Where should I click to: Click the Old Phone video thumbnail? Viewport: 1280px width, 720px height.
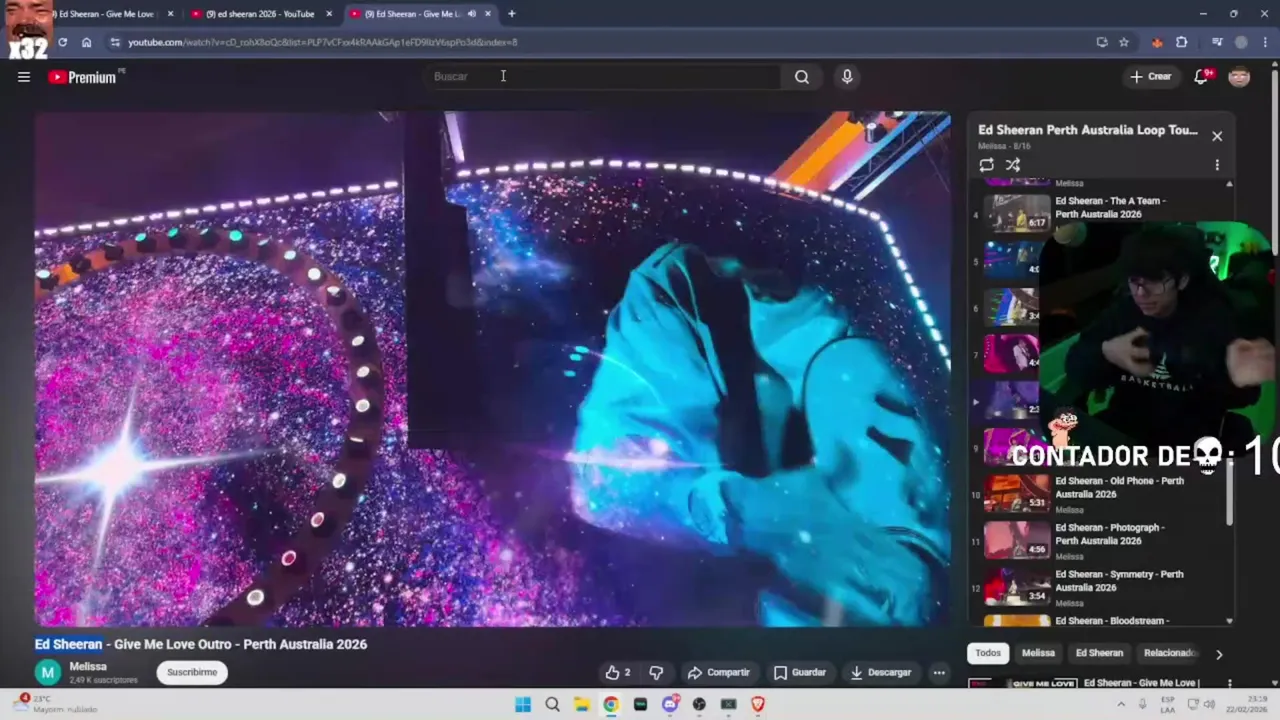click(x=1017, y=493)
